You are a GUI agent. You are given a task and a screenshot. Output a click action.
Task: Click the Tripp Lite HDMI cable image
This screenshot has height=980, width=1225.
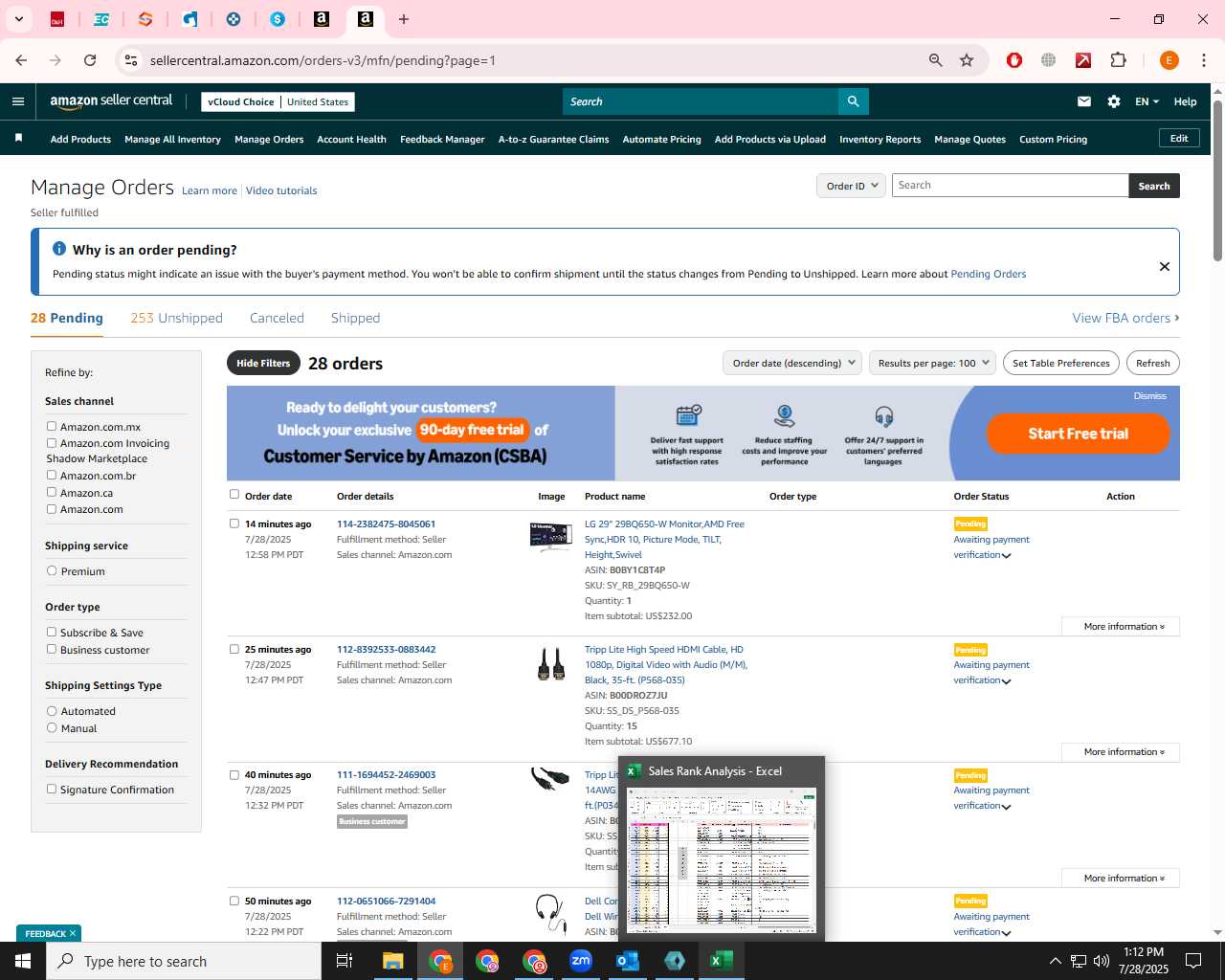click(x=551, y=663)
